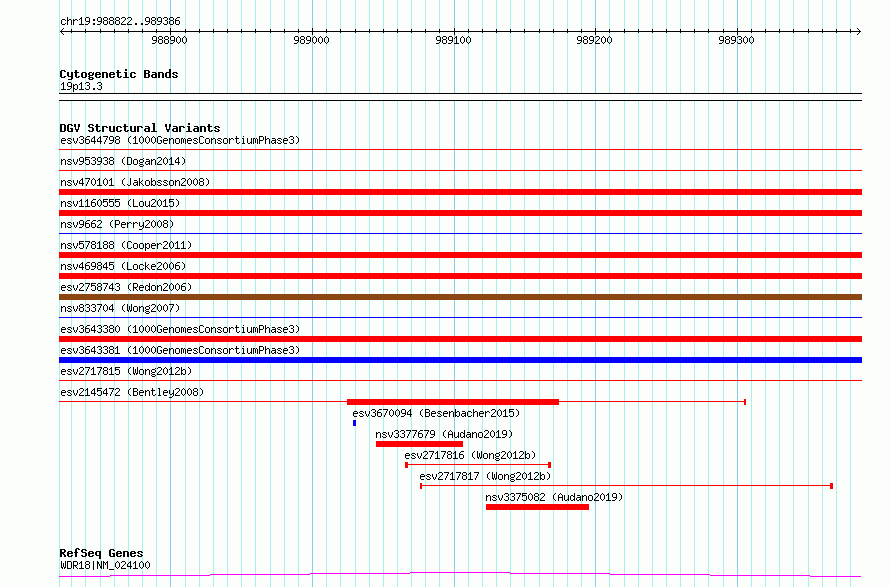Open nsv1160555 (Lou2015) variant details
Viewport: 890px width, 587px height.
click(x=120, y=203)
